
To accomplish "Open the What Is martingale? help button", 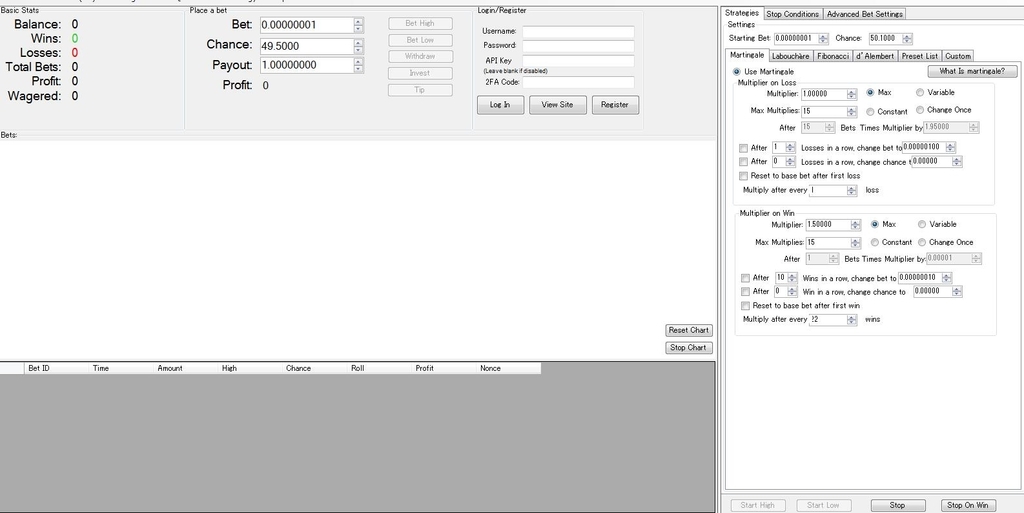I will pos(971,71).
